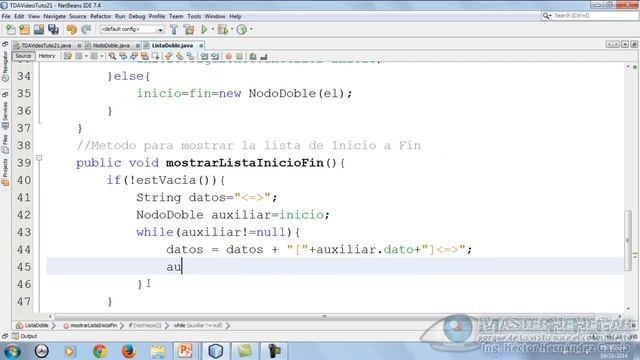Collapse the mostrarListaInicioFin method fold
640x360 pixels.
39,158
